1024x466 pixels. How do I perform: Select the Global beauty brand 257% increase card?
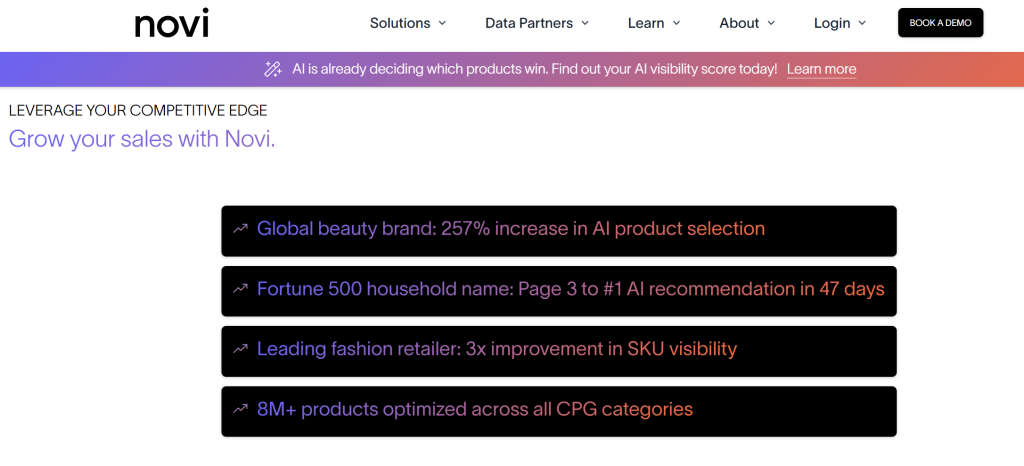point(558,230)
